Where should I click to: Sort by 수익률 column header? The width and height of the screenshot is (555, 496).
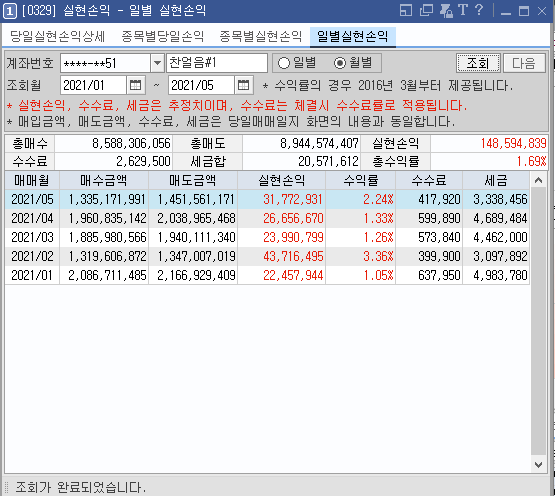point(360,181)
